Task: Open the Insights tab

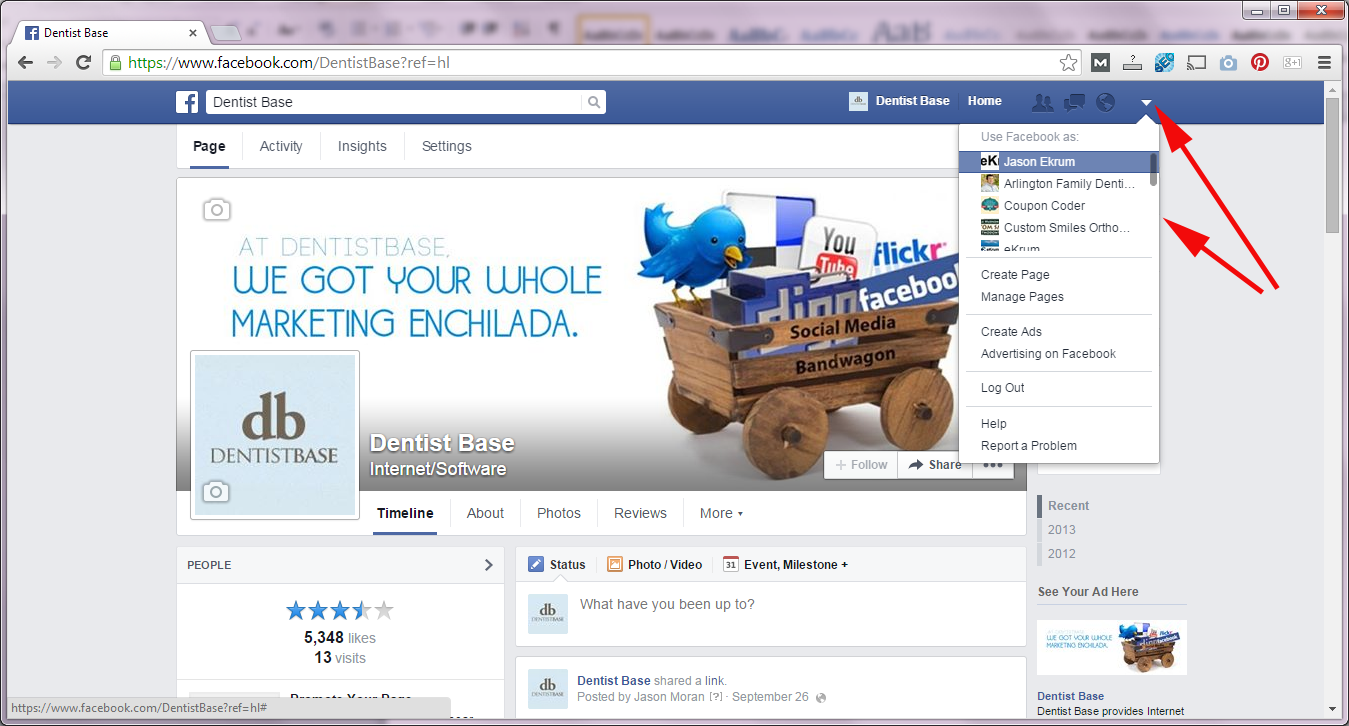Action: tap(362, 146)
